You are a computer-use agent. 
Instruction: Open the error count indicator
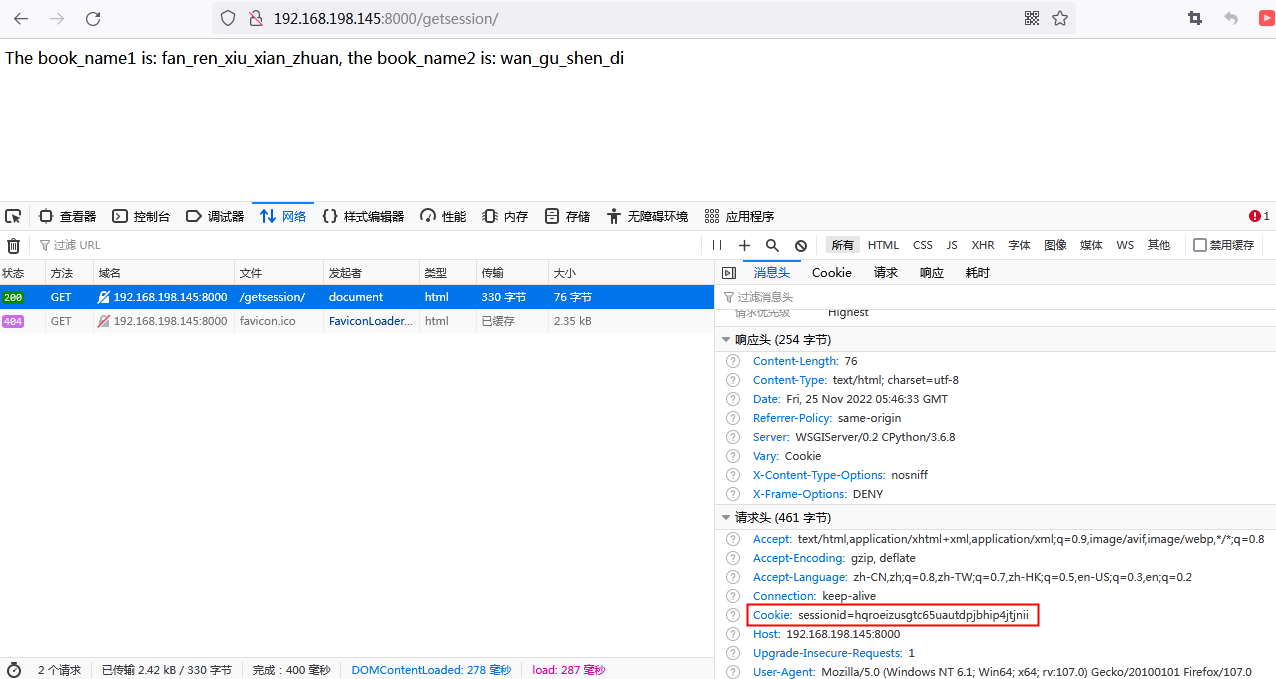pyautogui.click(x=1259, y=216)
